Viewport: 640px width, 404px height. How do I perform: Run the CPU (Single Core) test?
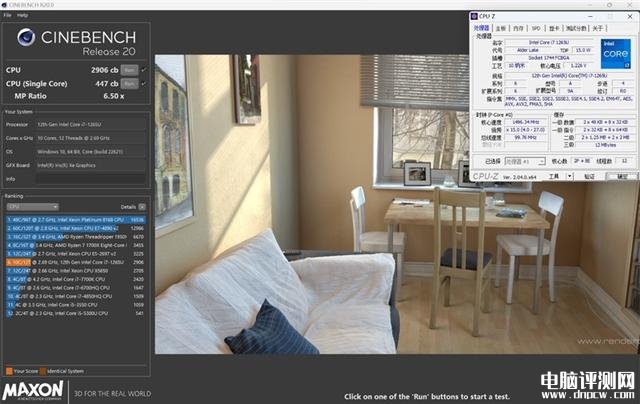pos(129,84)
